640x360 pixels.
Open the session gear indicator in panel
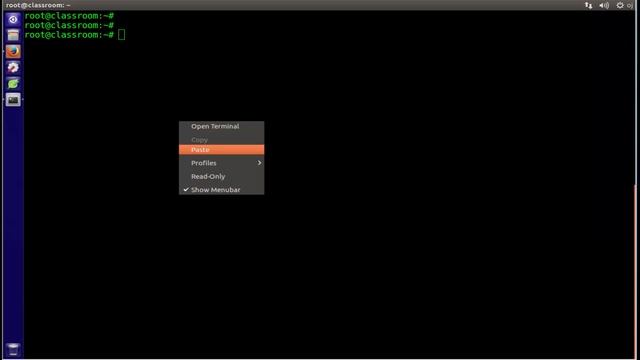[x=620, y=5]
